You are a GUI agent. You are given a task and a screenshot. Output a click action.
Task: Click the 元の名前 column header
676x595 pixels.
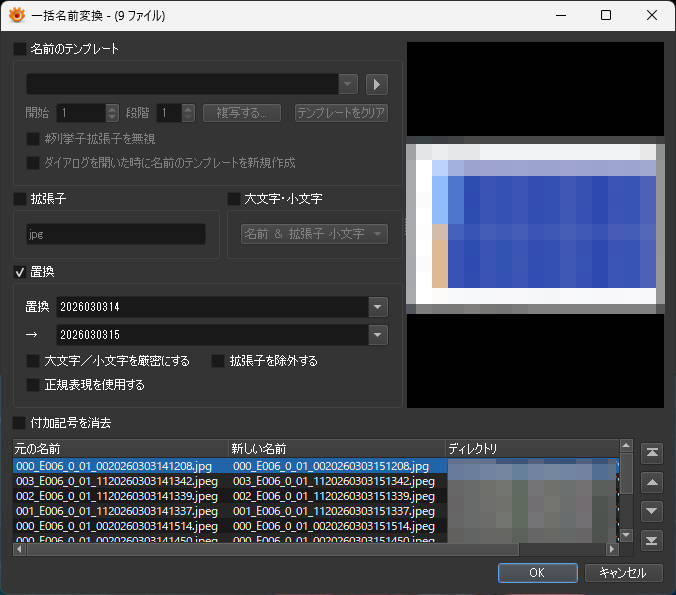(120, 448)
